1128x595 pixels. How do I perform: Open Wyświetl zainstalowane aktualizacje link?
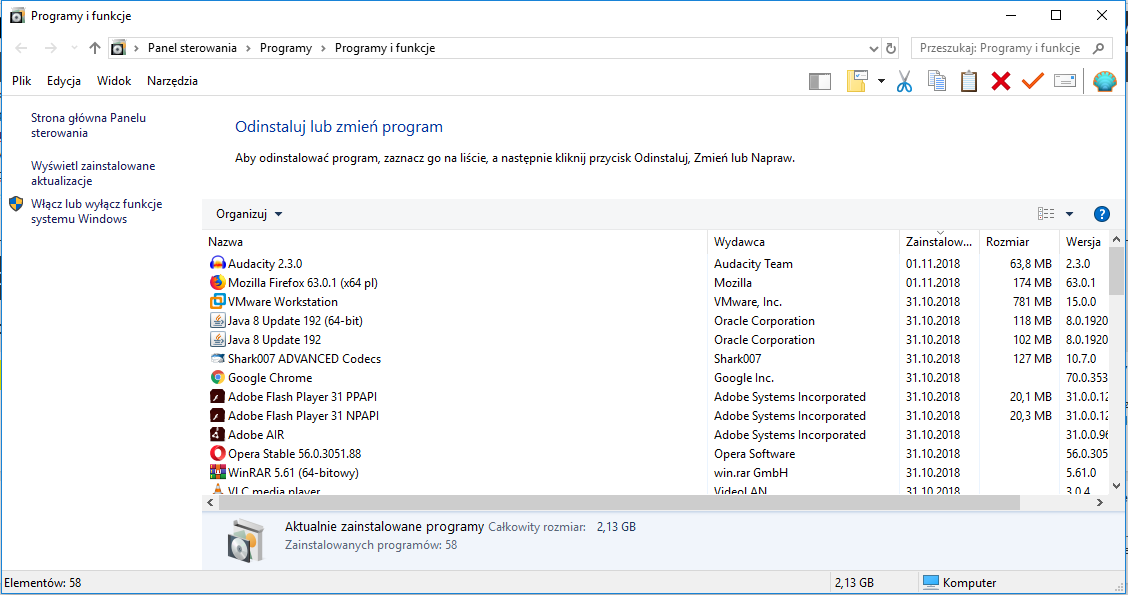click(93, 173)
